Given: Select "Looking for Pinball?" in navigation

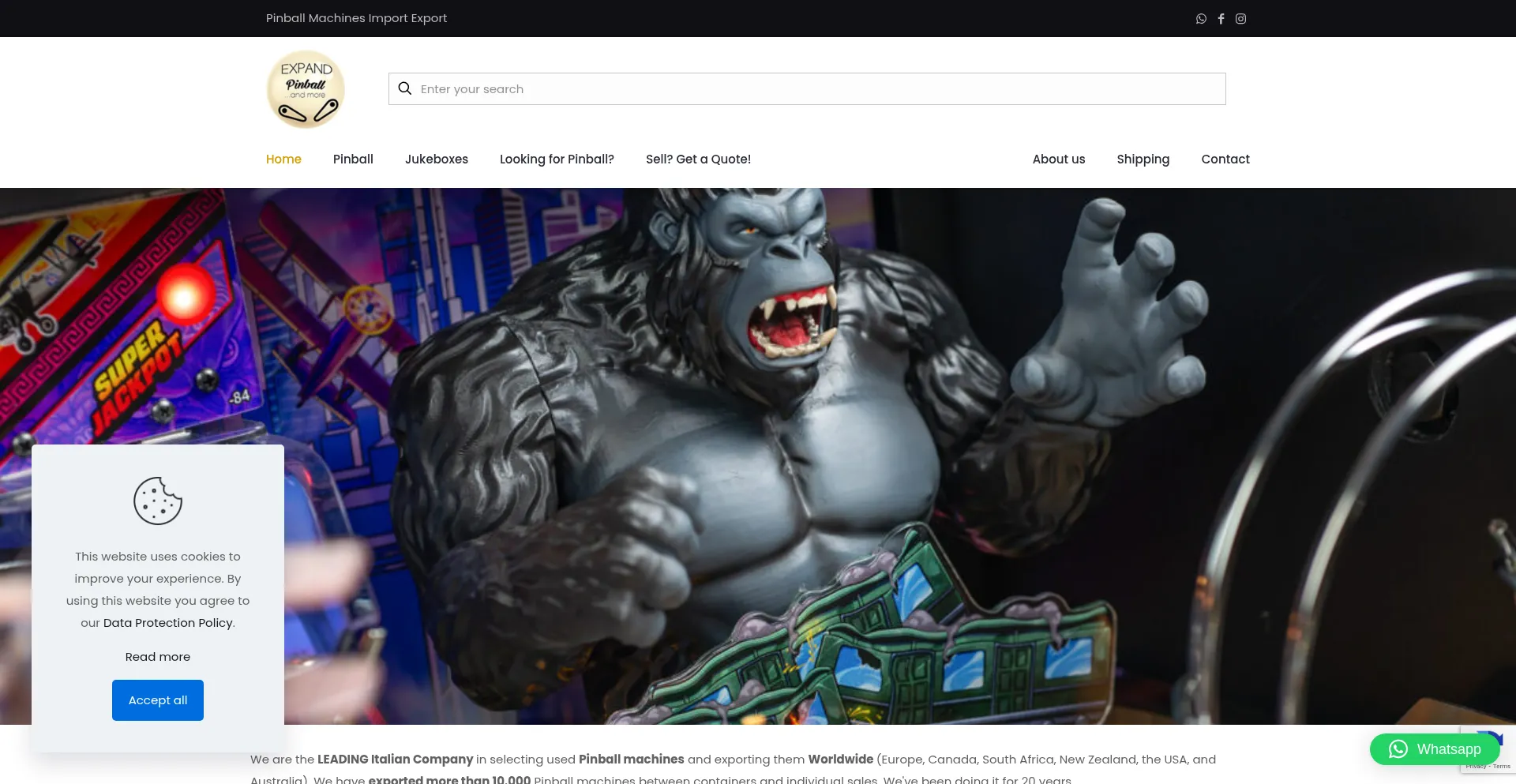Looking at the screenshot, I should [x=557, y=159].
